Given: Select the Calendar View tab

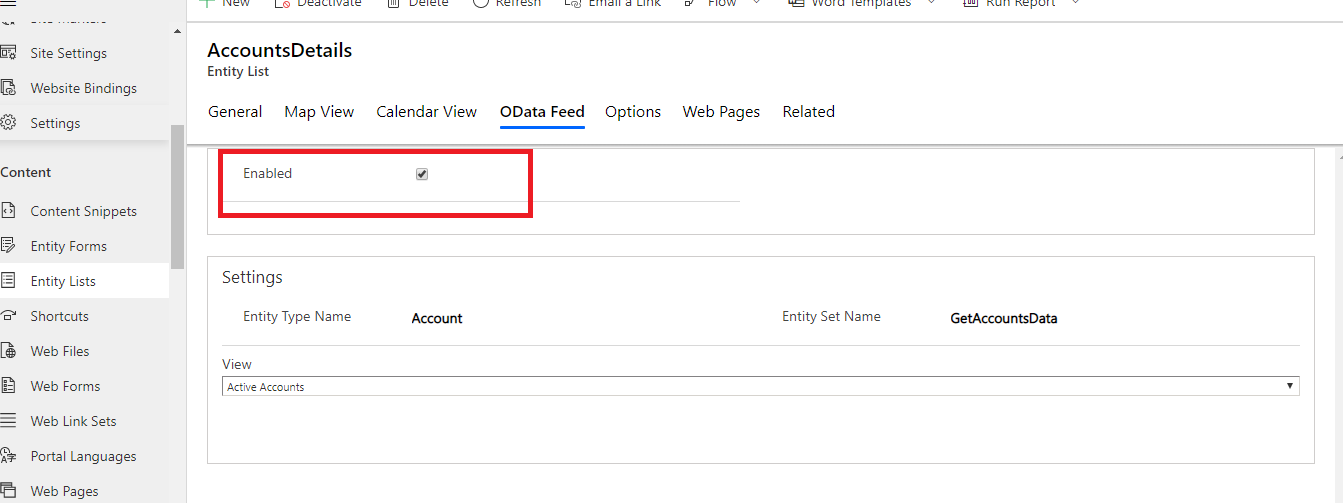Looking at the screenshot, I should [x=426, y=112].
